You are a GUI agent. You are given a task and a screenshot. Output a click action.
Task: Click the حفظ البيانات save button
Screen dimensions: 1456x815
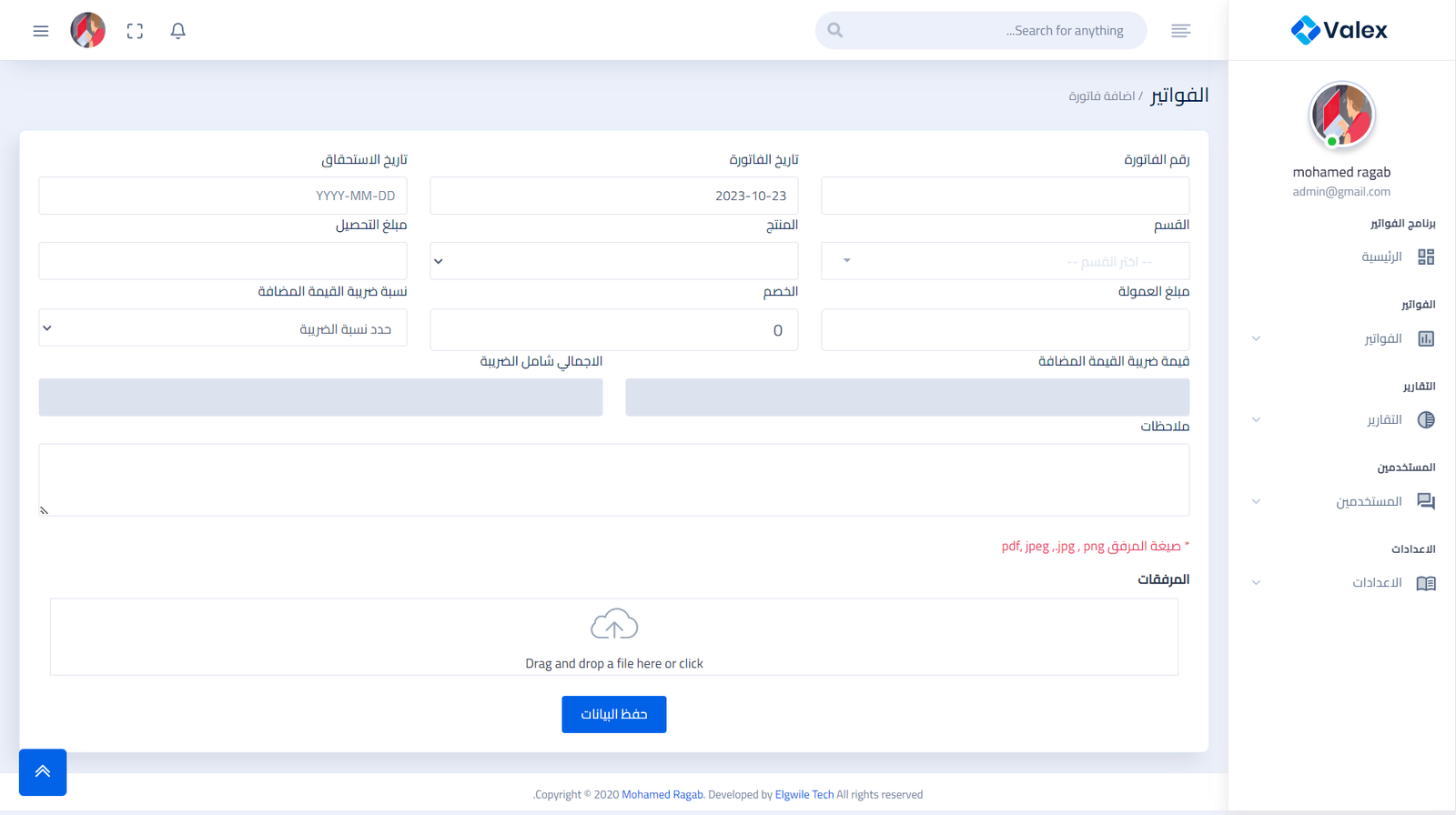614,715
